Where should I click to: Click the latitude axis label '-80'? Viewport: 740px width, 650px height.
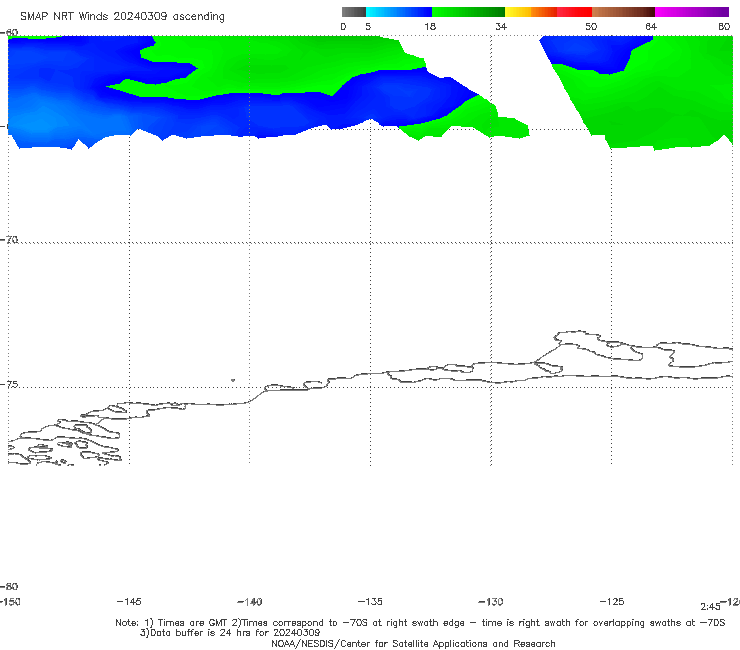9,587
